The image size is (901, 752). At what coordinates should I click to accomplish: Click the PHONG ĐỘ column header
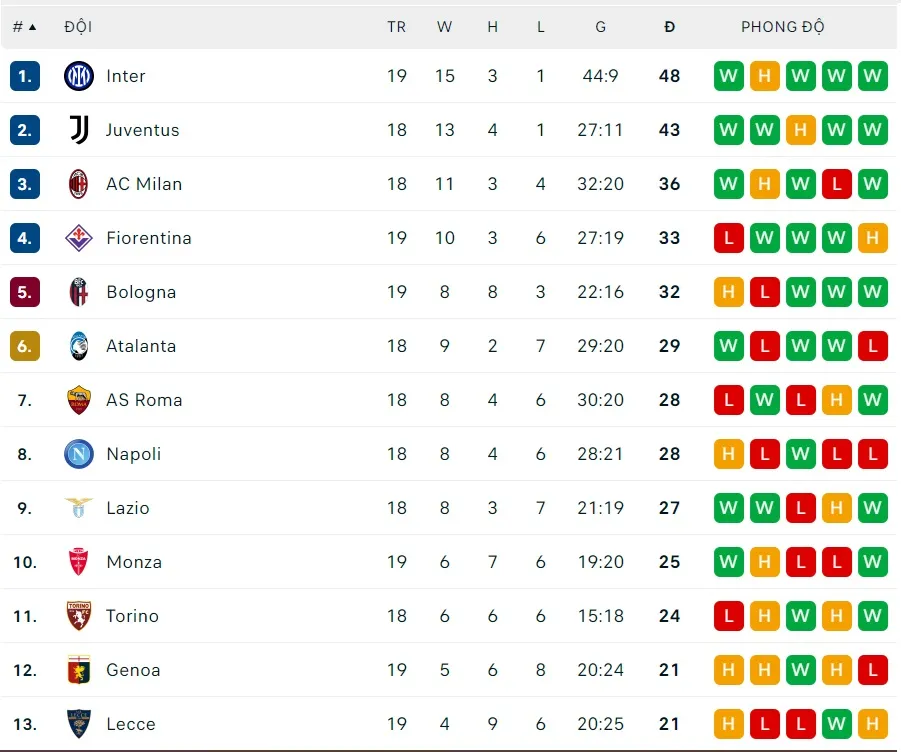(783, 27)
